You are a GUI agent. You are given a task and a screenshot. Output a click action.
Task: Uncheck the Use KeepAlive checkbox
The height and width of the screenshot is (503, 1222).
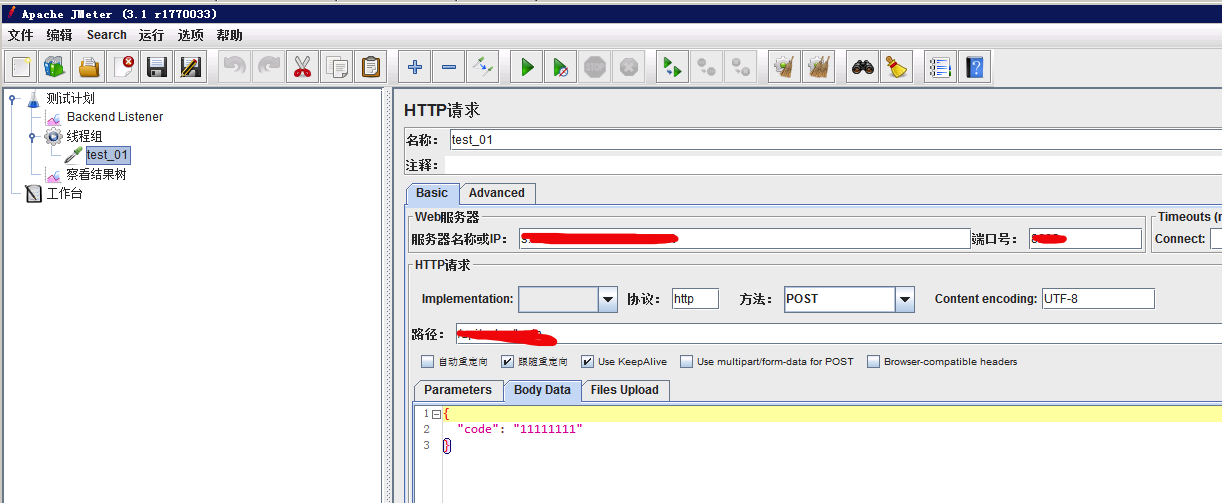pyautogui.click(x=588, y=362)
